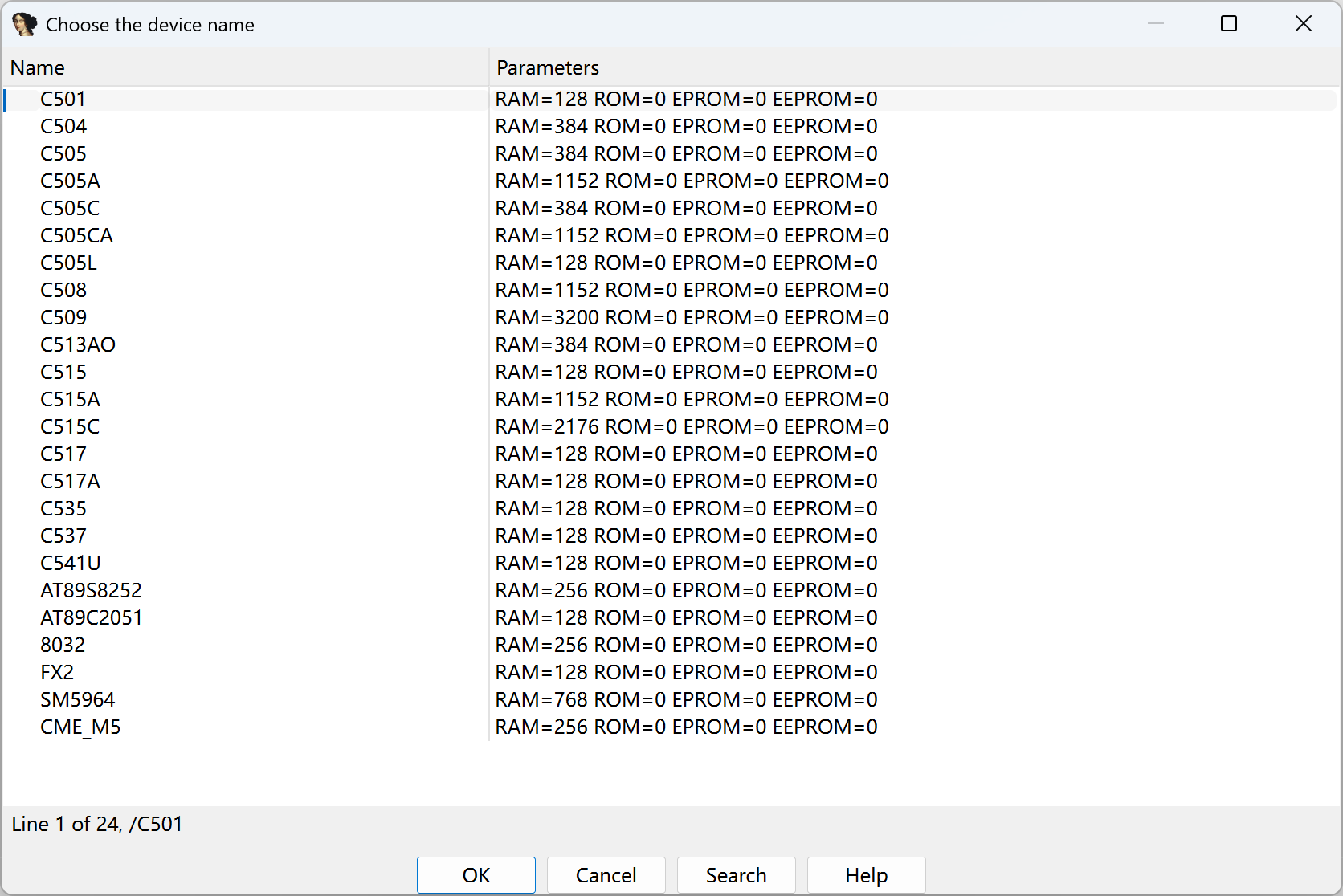Image resolution: width=1343 pixels, height=896 pixels.
Task: Sort list by the Name column header
Action: click(245, 67)
